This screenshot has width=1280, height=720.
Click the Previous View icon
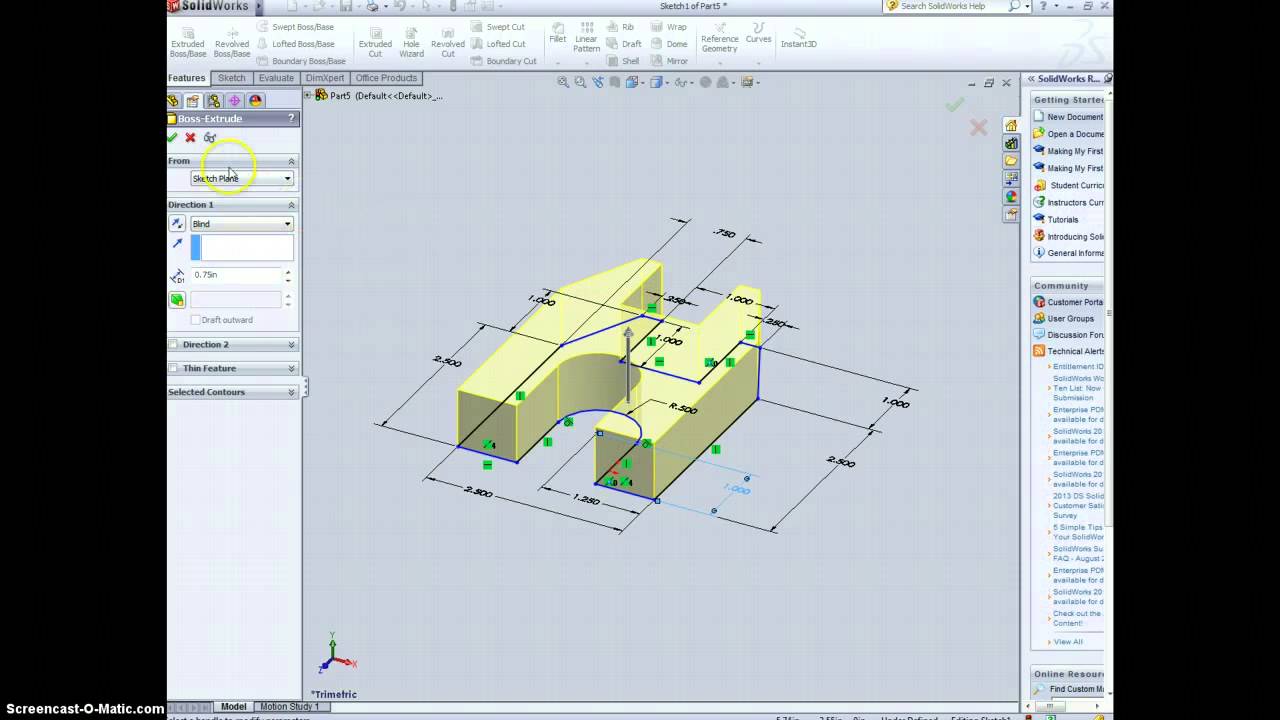pyautogui.click(x=597, y=83)
